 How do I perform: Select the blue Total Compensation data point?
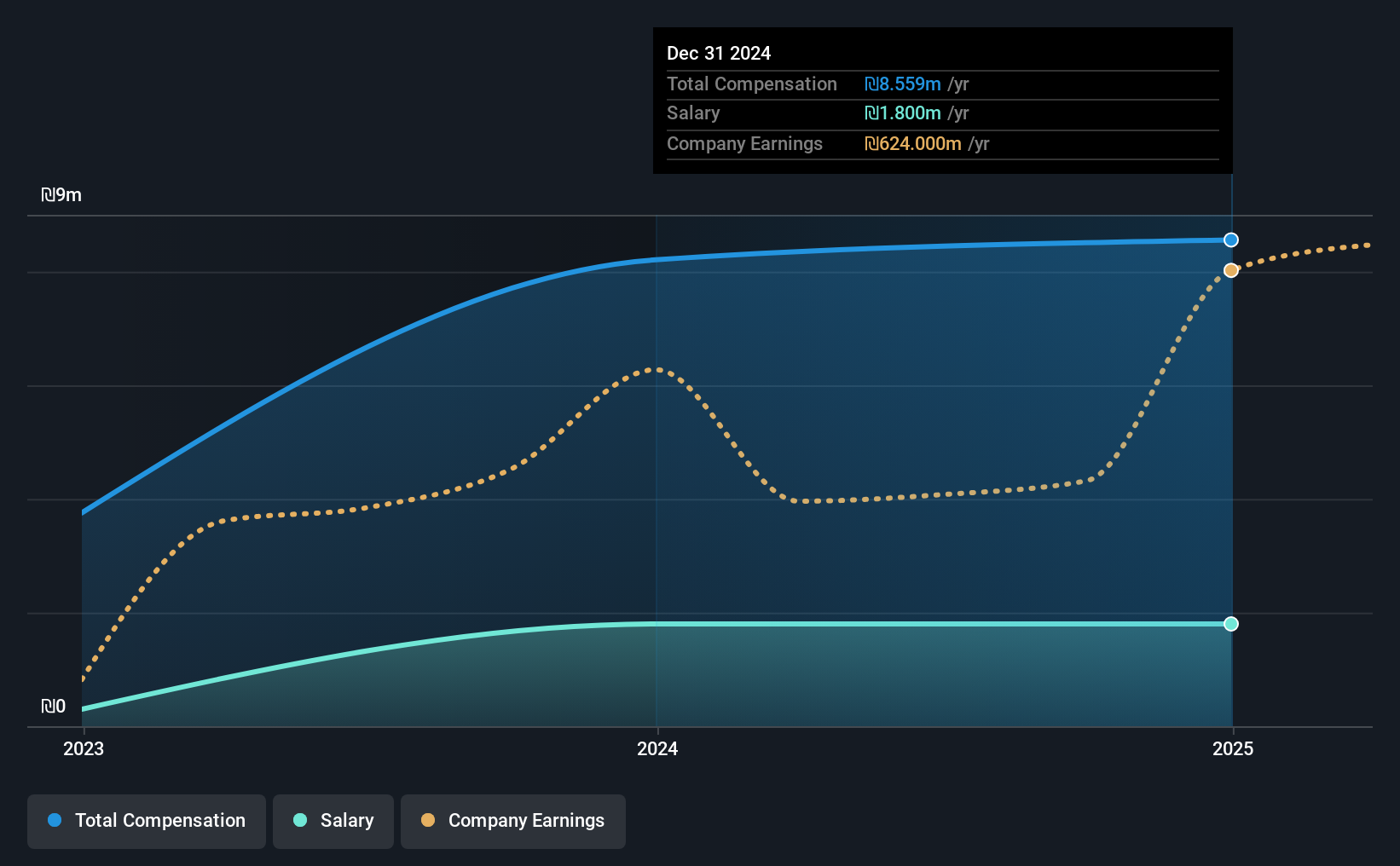pos(1231,240)
